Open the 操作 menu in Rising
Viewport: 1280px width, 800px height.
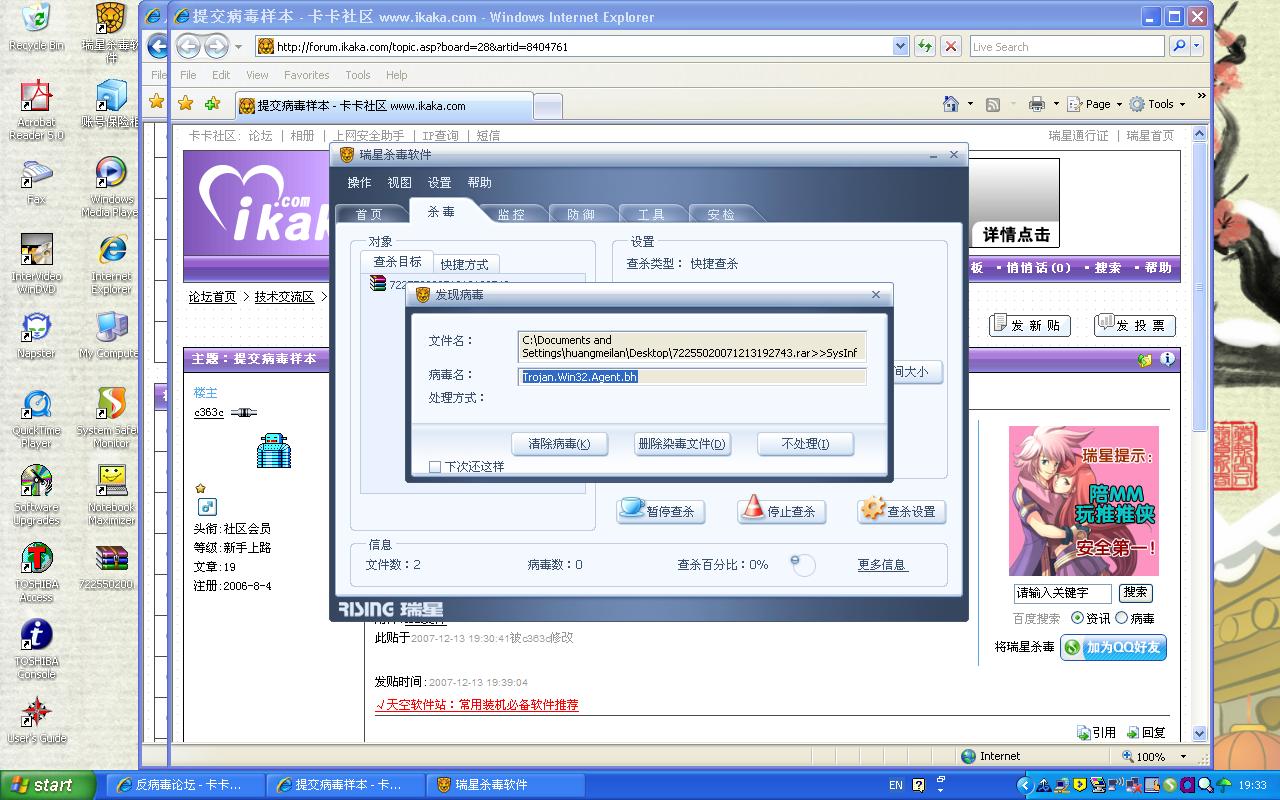[x=359, y=183]
